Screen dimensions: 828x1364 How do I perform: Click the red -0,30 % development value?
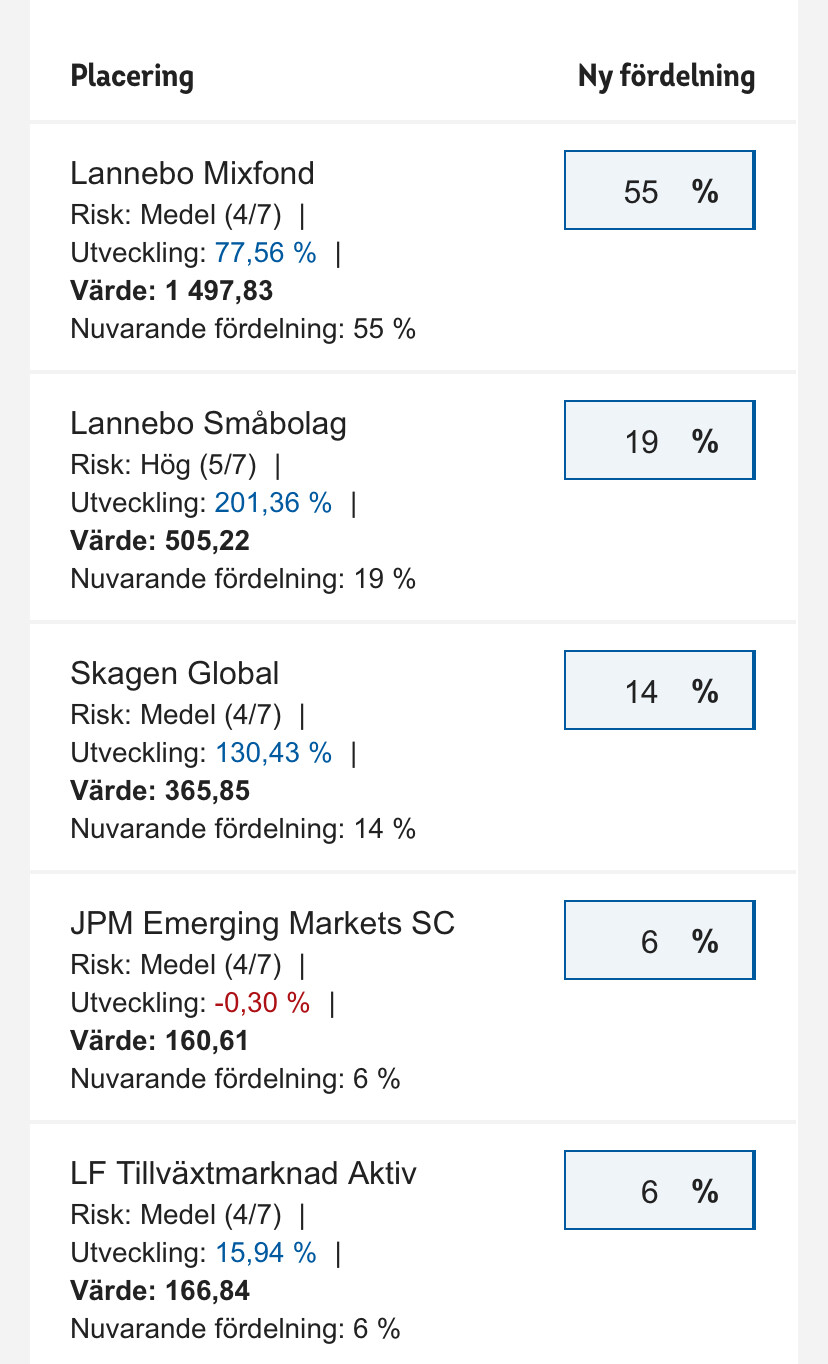(x=263, y=1003)
